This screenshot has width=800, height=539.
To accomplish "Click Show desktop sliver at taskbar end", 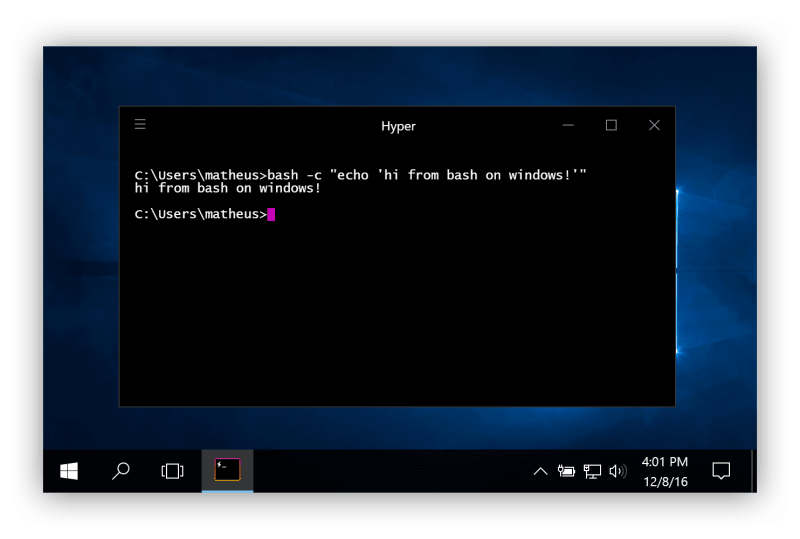I will point(753,471).
